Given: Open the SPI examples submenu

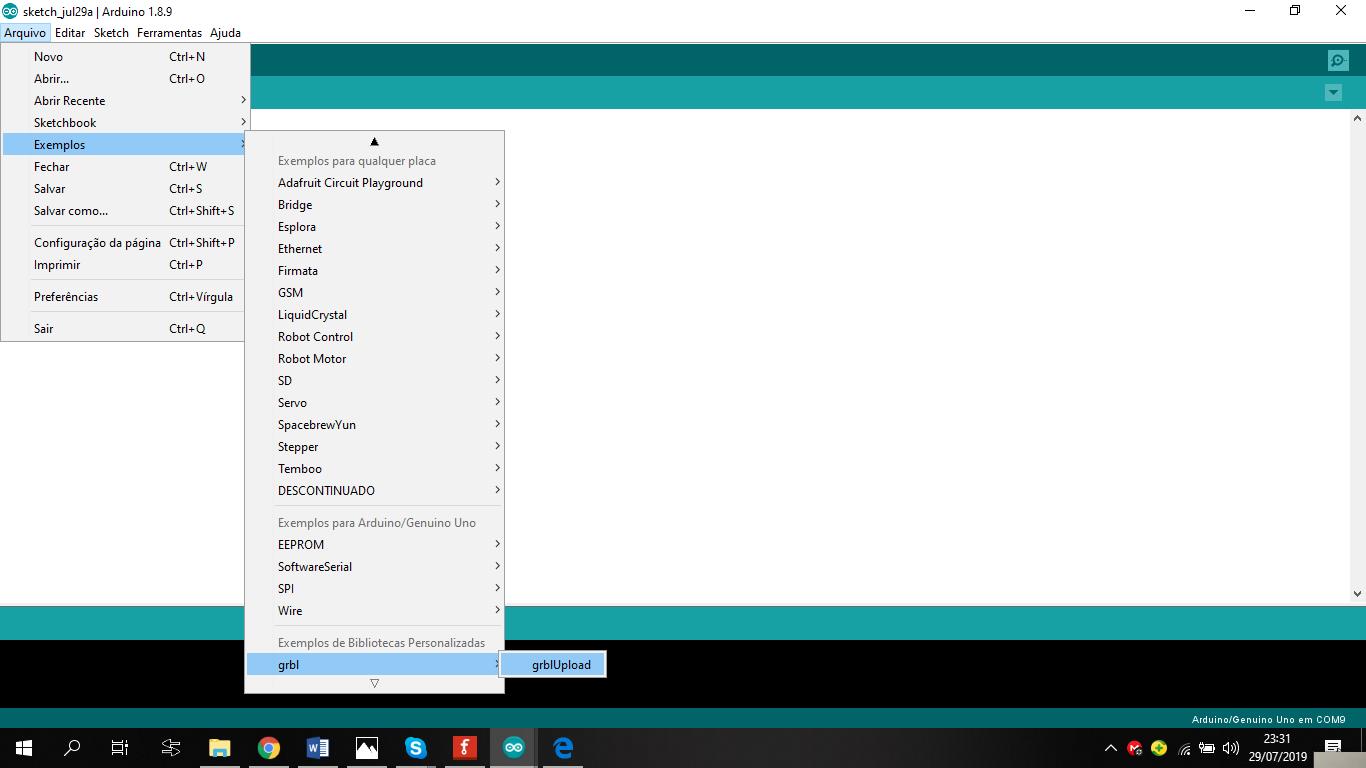Looking at the screenshot, I should [x=374, y=589].
